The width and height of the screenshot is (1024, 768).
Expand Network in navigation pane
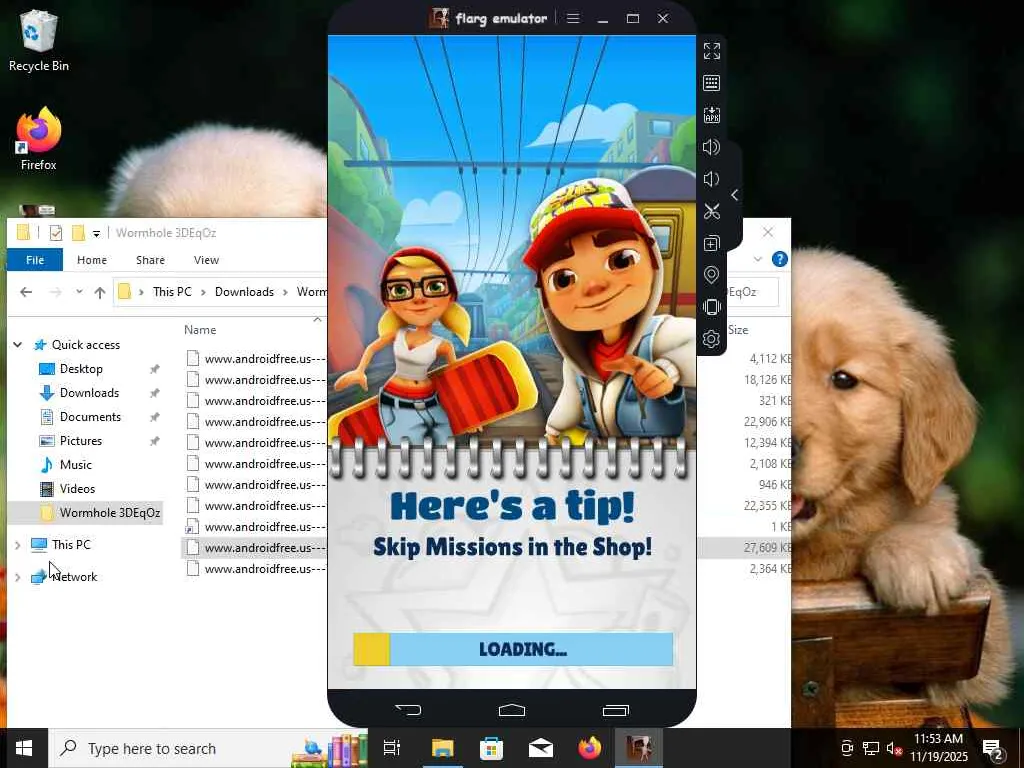tap(18, 577)
